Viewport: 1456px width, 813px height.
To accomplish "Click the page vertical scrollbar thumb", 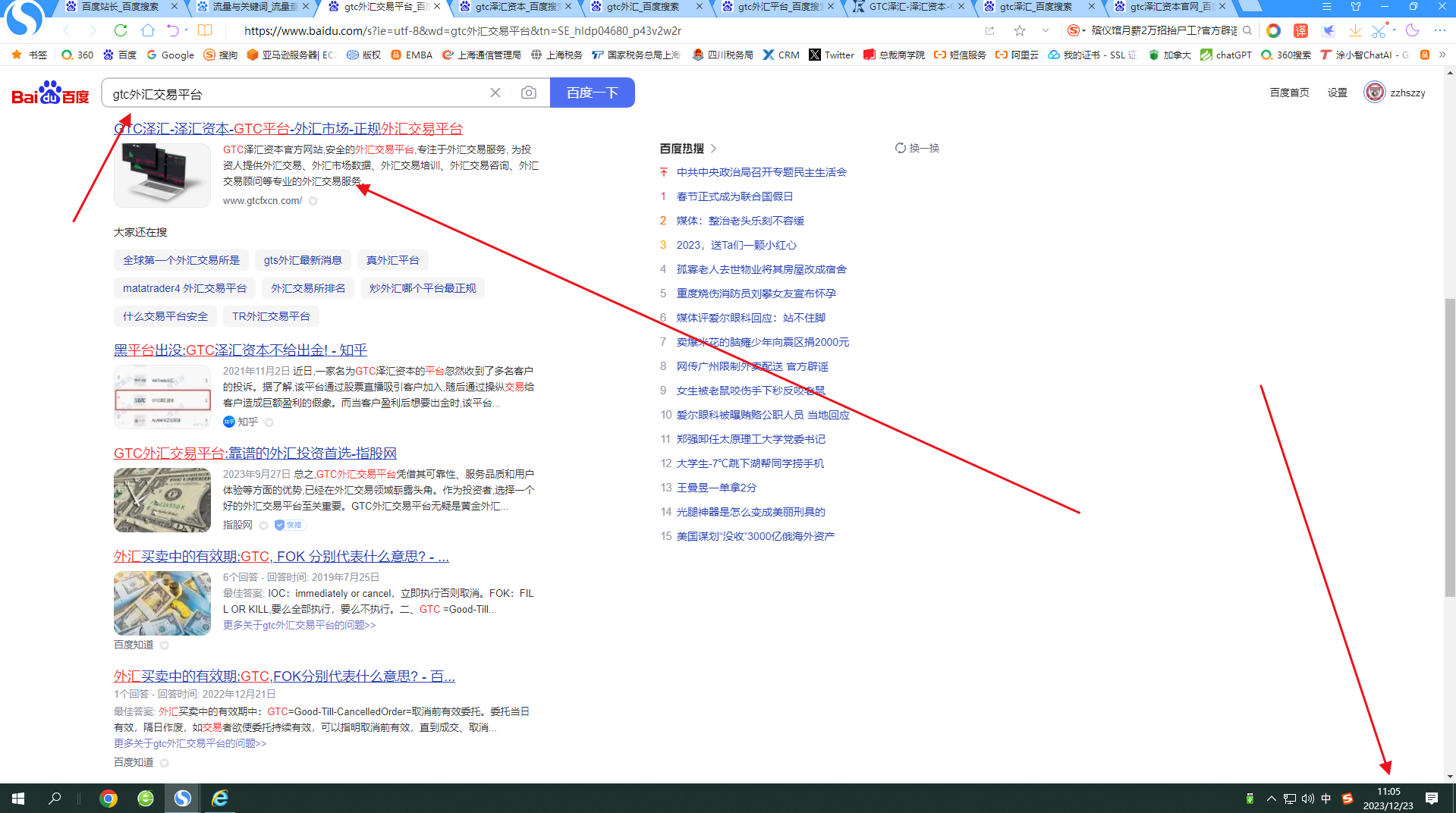I will click(1450, 447).
